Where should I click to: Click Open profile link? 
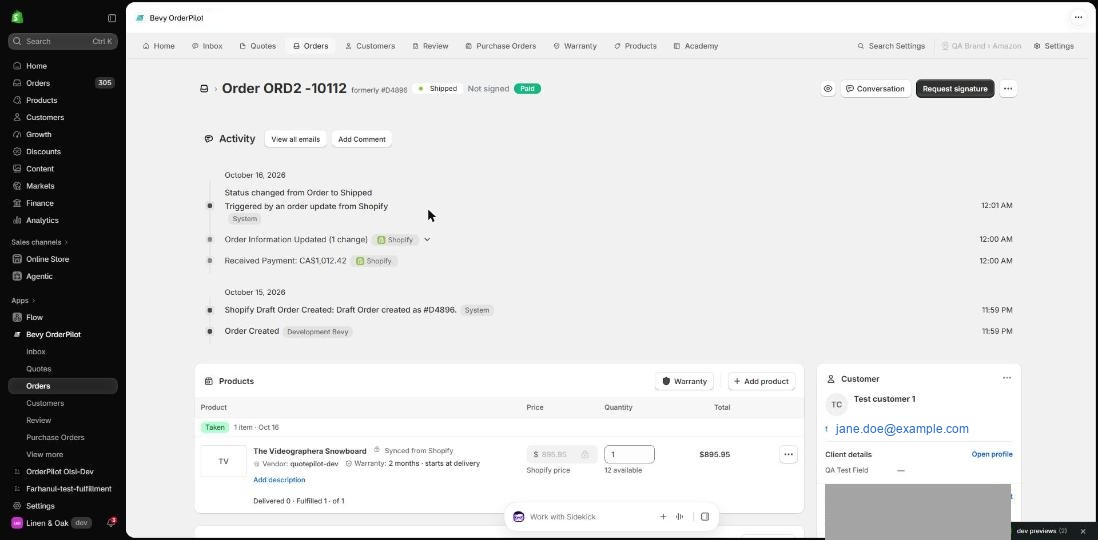point(992,455)
